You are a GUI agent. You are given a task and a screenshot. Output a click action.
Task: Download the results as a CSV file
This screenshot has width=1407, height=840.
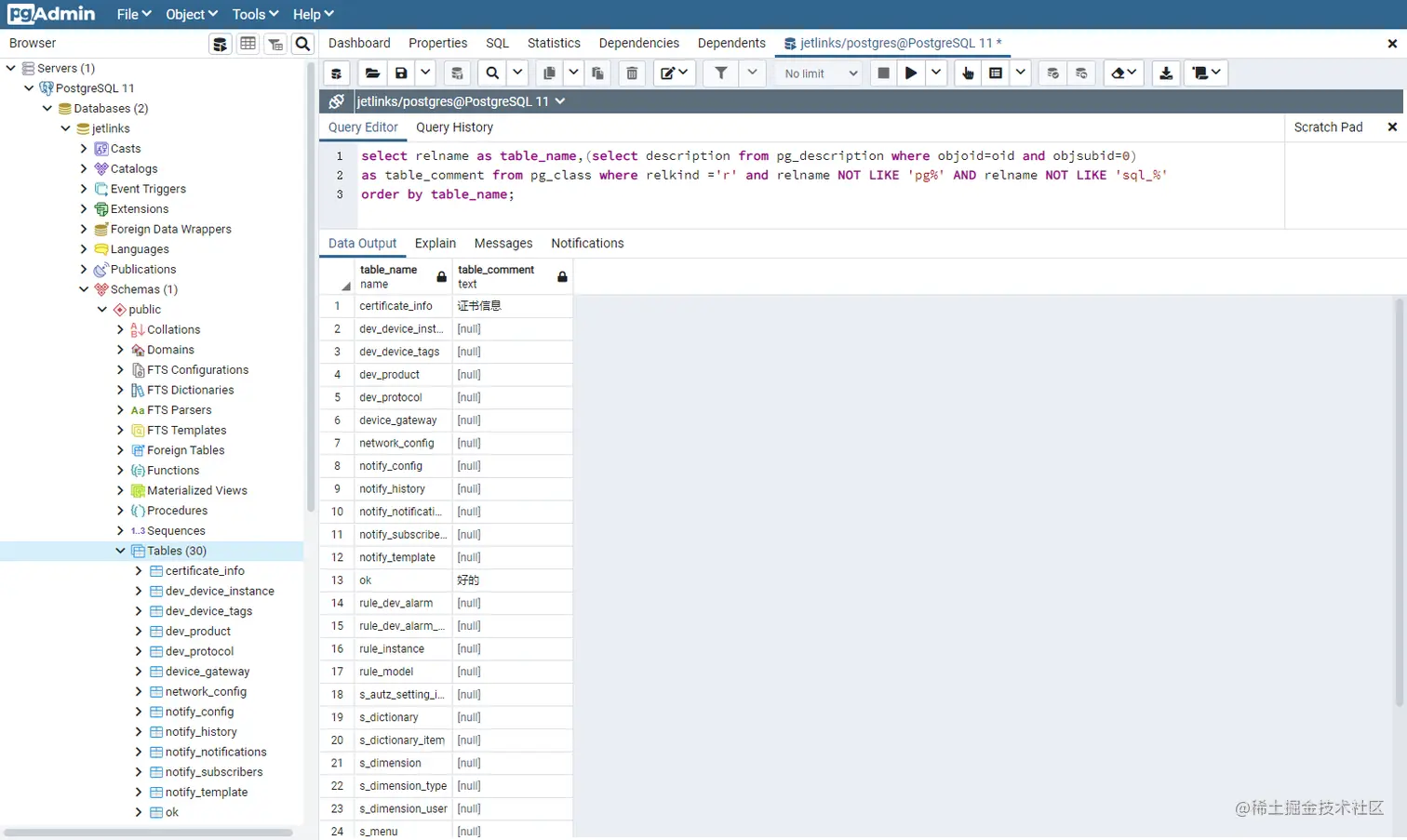click(x=1166, y=73)
